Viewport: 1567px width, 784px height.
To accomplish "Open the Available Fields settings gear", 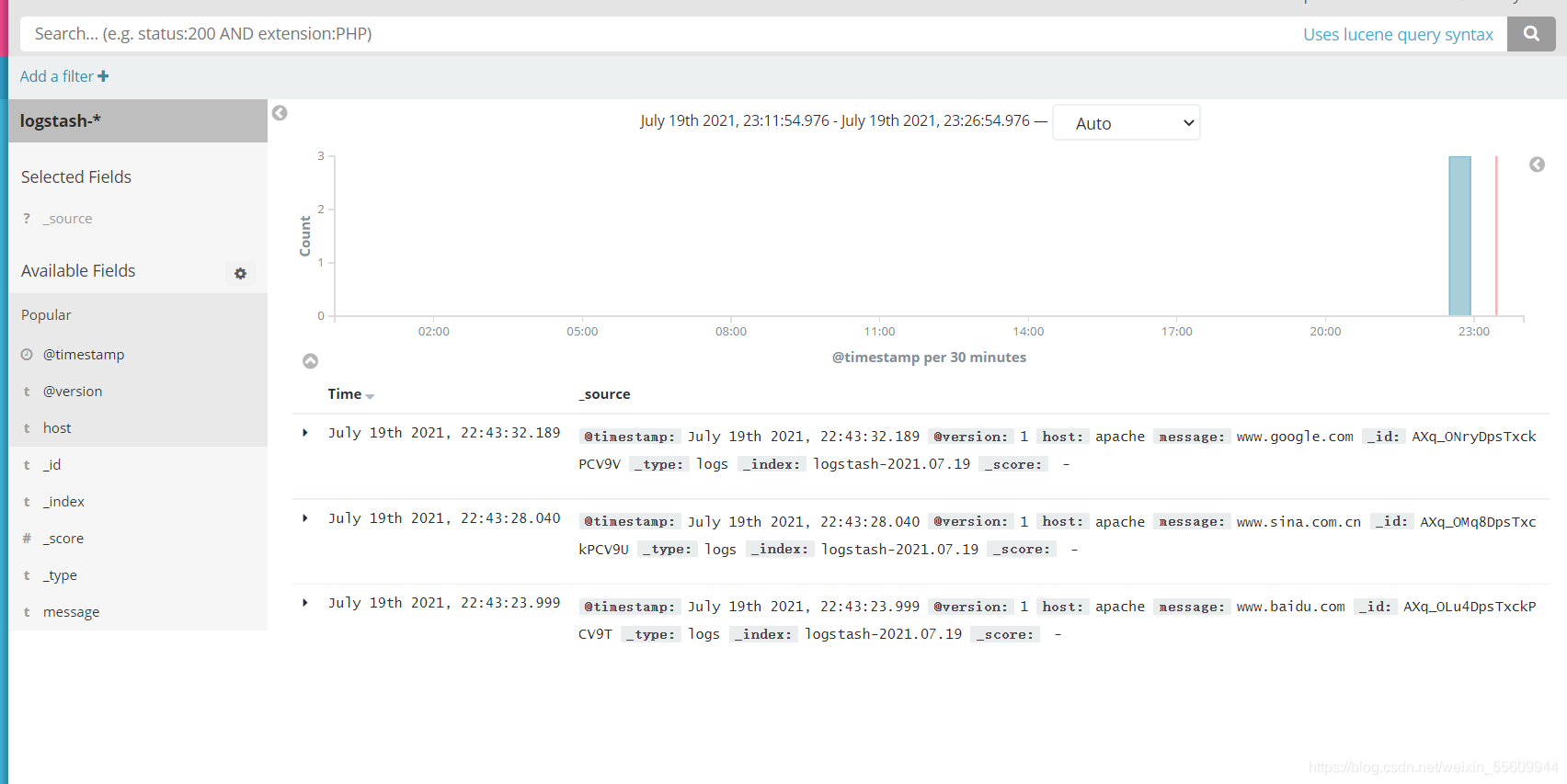I will 240,273.
